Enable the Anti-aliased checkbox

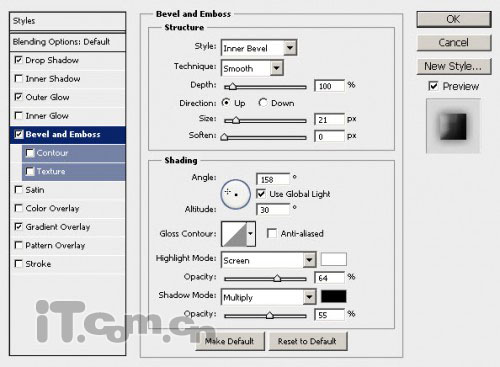point(272,233)
